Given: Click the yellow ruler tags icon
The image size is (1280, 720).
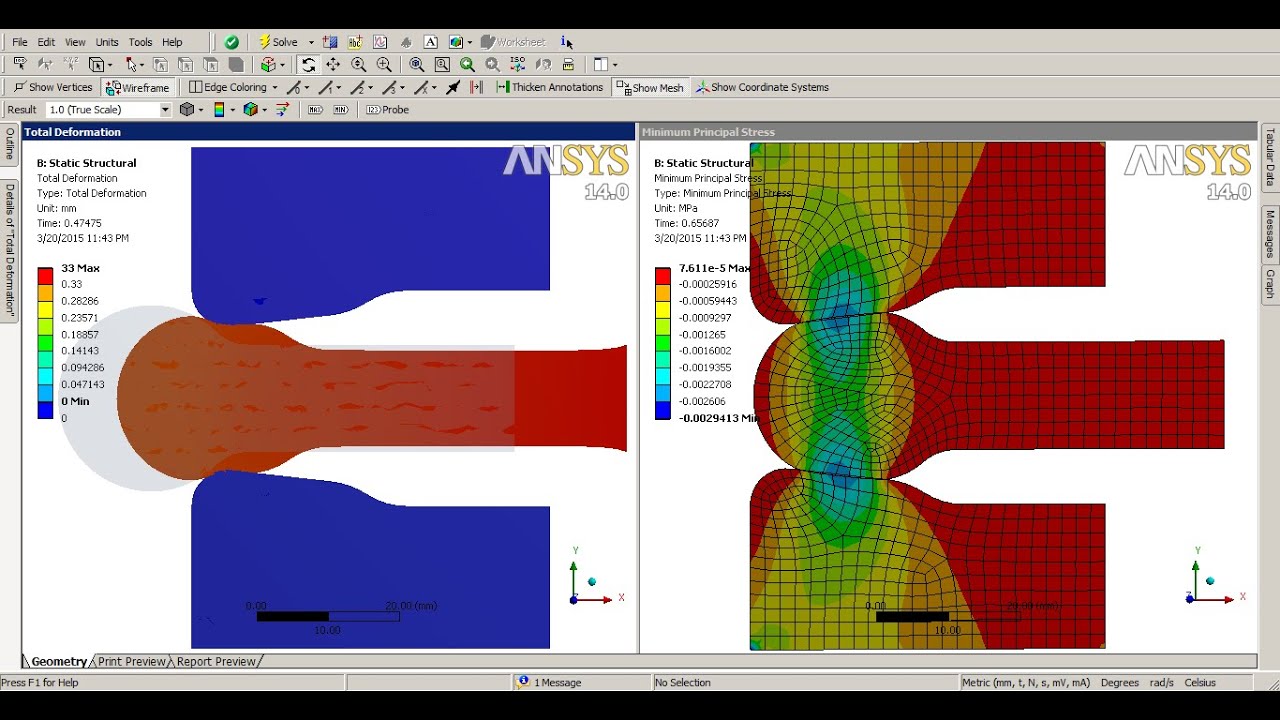Looking at the screenshot, I should (x=568, y=64).
